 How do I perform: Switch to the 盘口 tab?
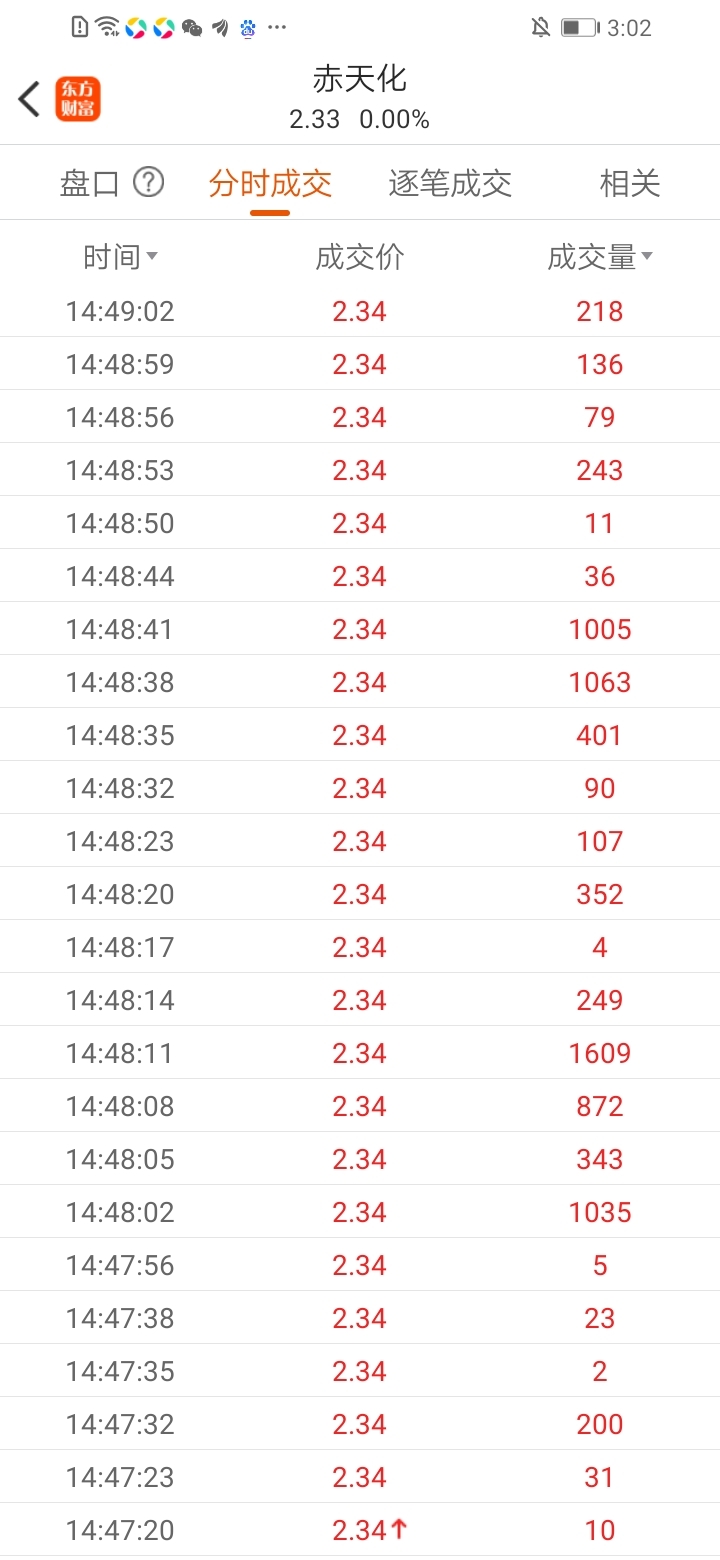(x=90, y=183)
